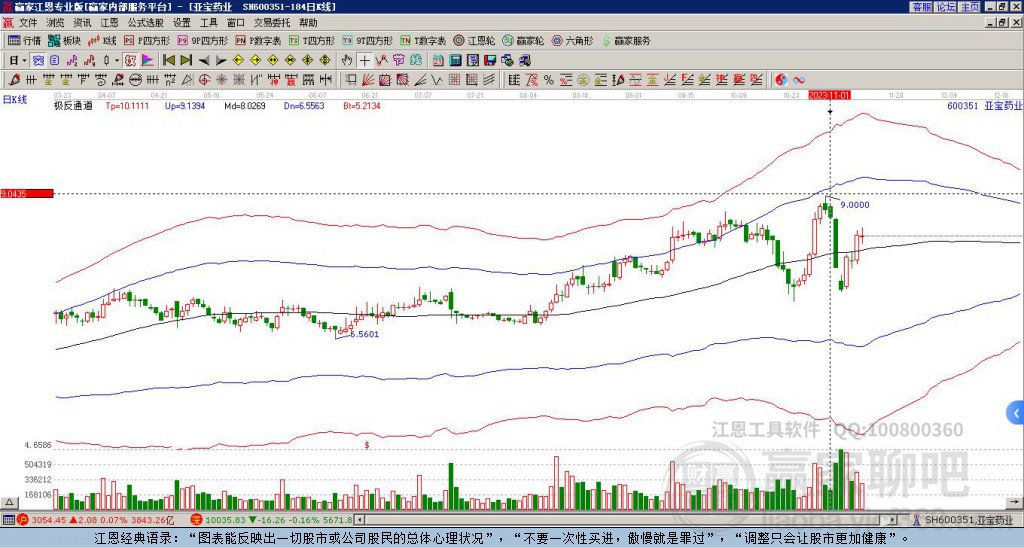Expand the 日 period dropdown
The image size is (1024, 548).
point(24,61)
